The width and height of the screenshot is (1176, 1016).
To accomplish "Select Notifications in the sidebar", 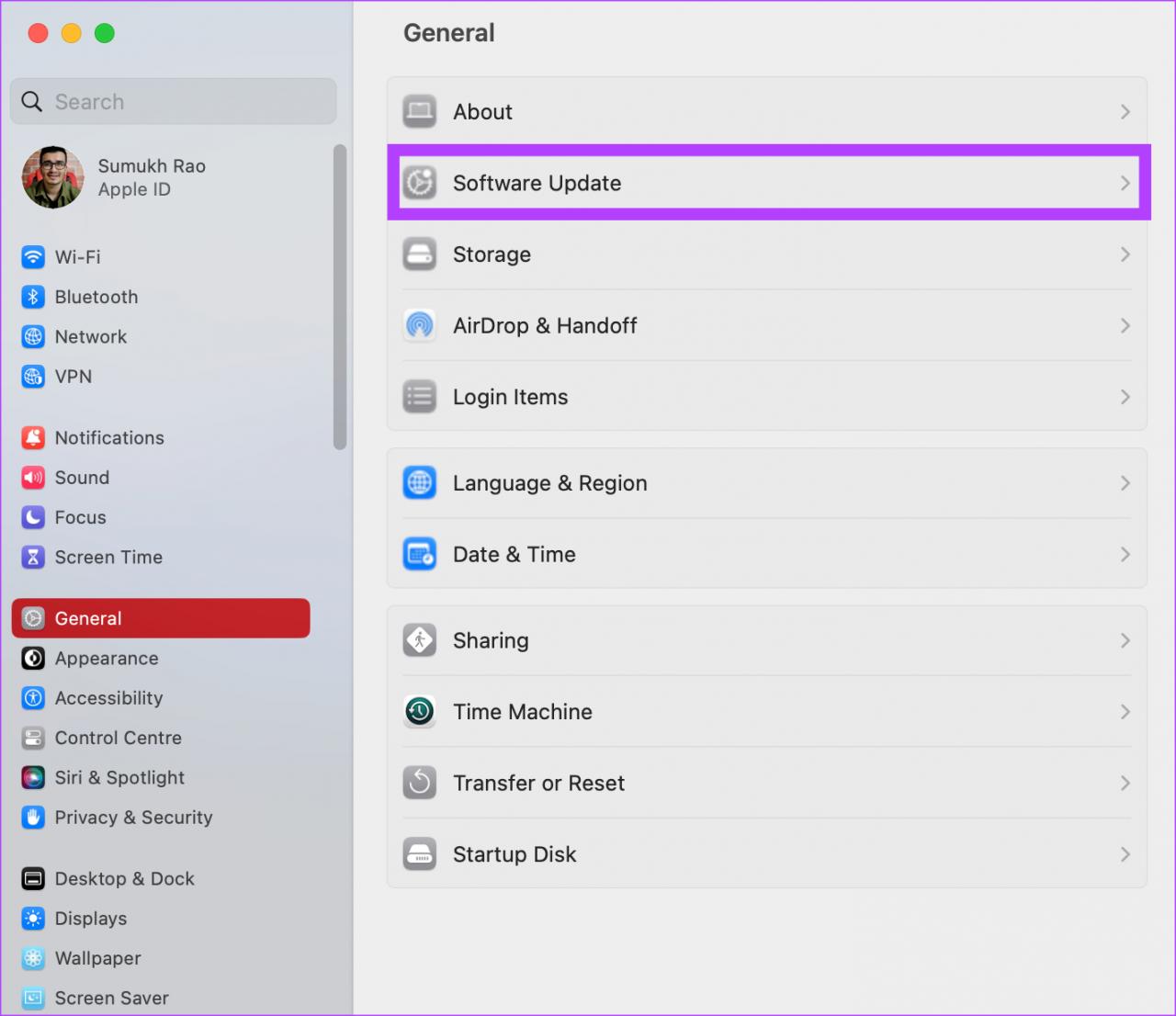I will (x=109, y=438).
